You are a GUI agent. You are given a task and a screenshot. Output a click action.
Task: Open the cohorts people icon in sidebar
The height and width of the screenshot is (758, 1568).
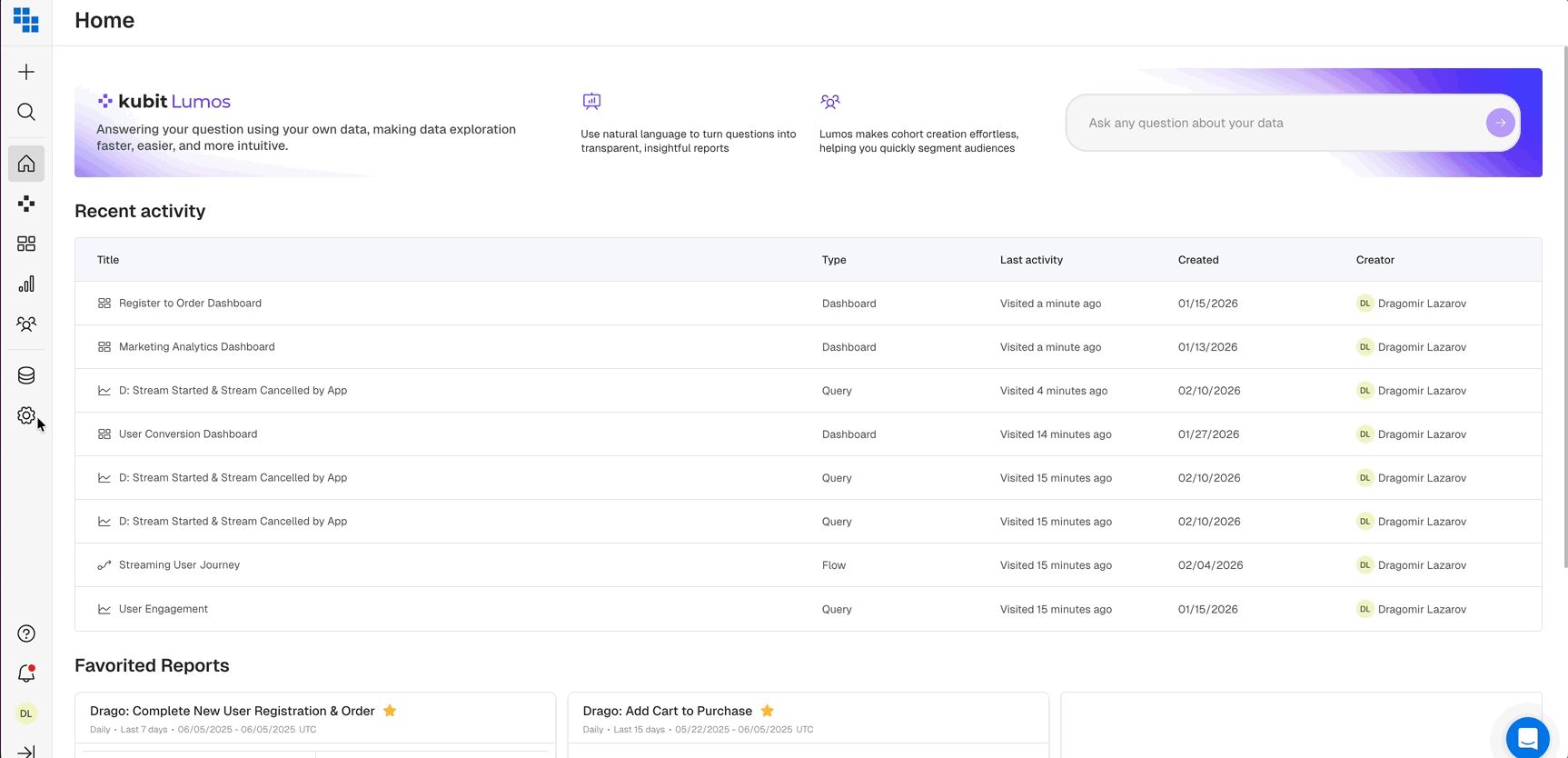pyautogui.click(x=26, y=324)
